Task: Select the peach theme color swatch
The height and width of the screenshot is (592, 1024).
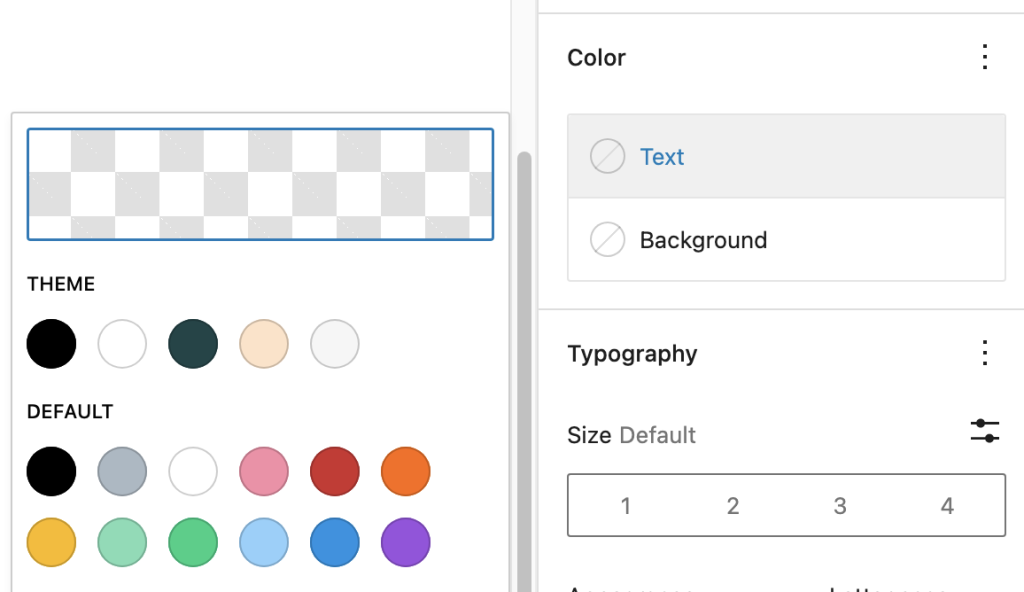Action: (x=264, y=343)
